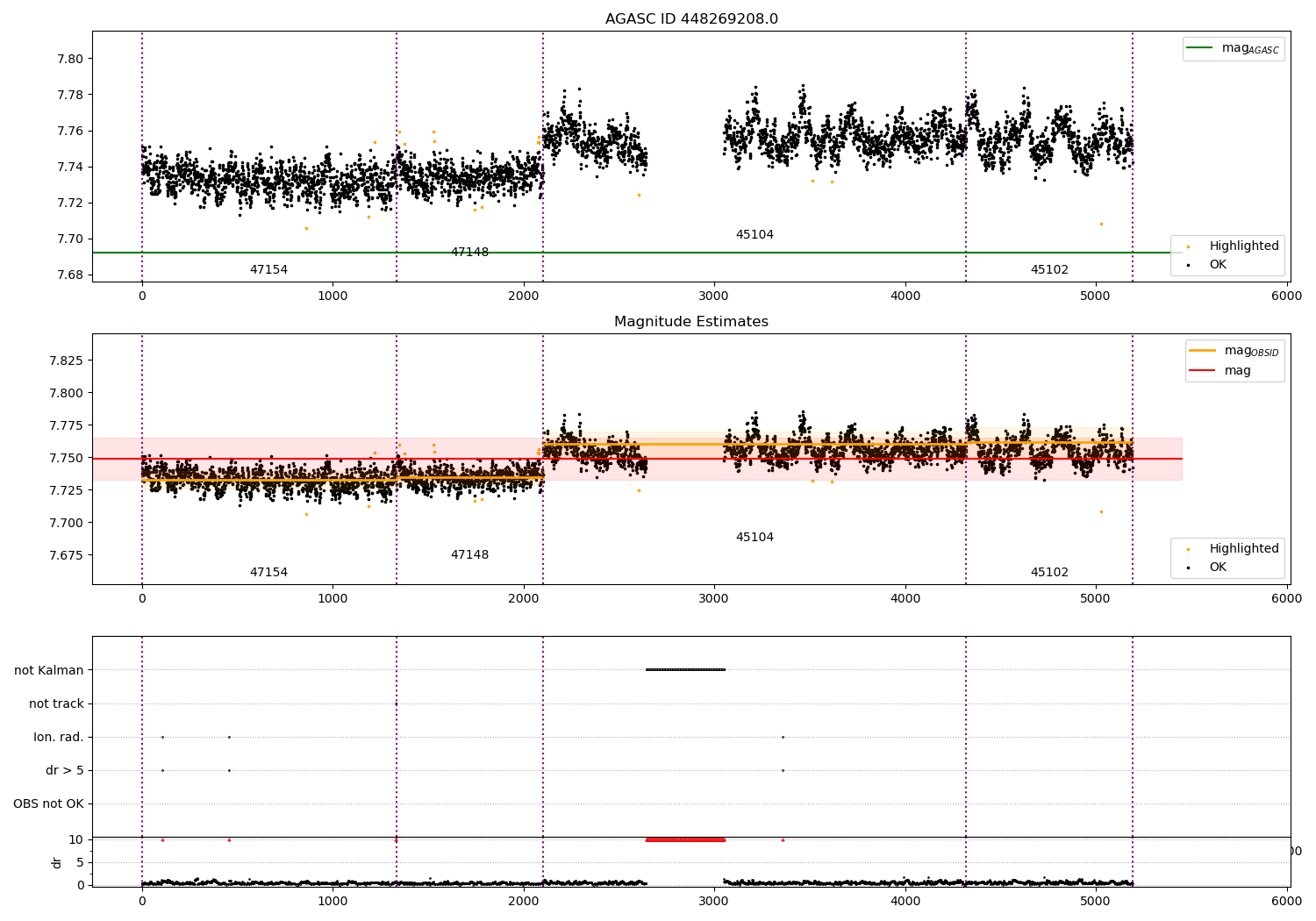Select 'OK' in the Magnitude Estimates legend
Image resolution: width=1316 pixels, height=921 pixels.
pos(1218,567)
